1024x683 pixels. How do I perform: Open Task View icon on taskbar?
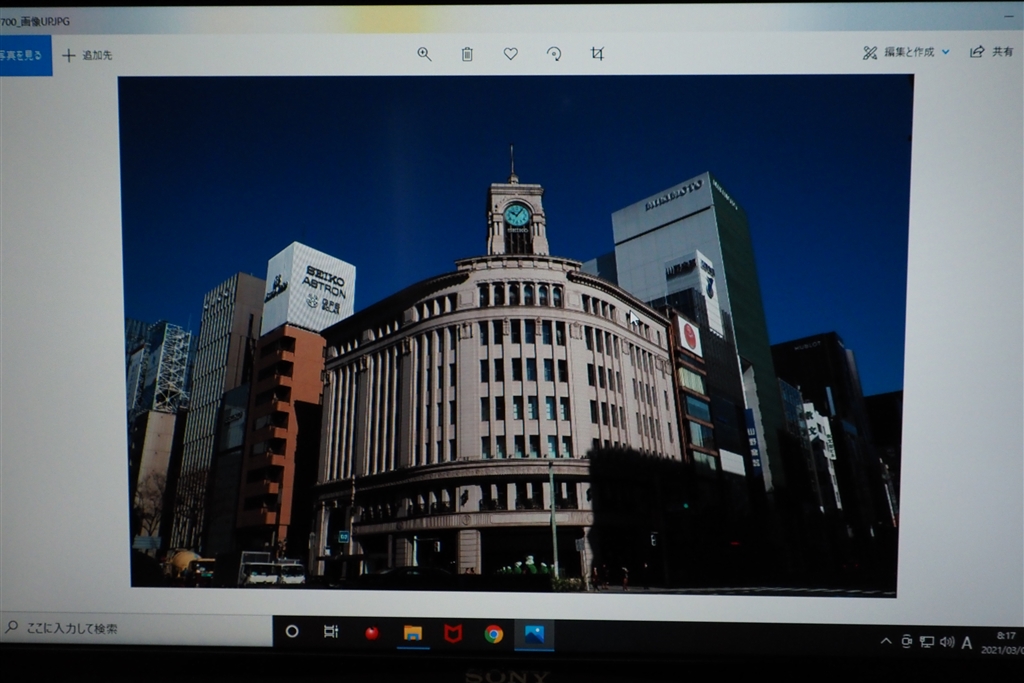click(331, 631)
